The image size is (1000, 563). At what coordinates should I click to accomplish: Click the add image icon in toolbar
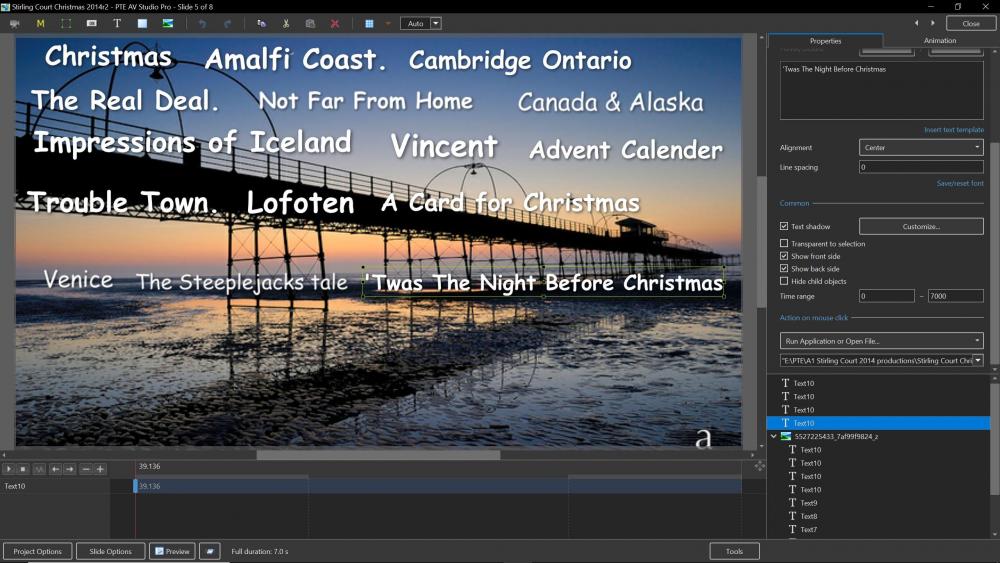point(168,23)
